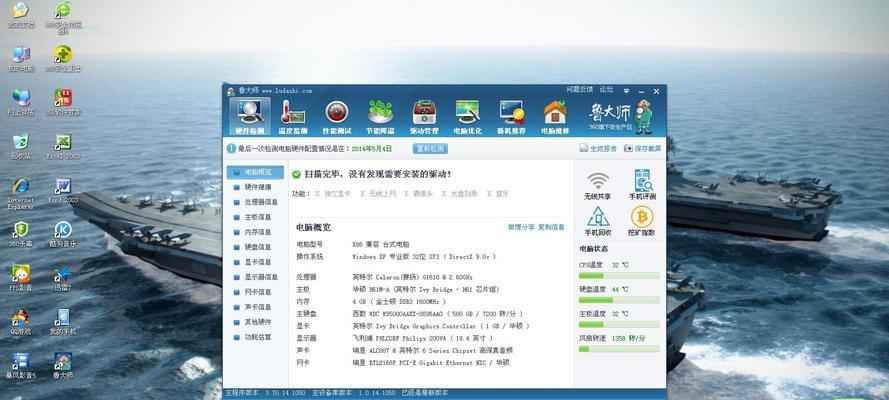The image size is (889, 400).
Task: Select 声卡信息 in the sidebar
Action: click(x=255, y=307)
